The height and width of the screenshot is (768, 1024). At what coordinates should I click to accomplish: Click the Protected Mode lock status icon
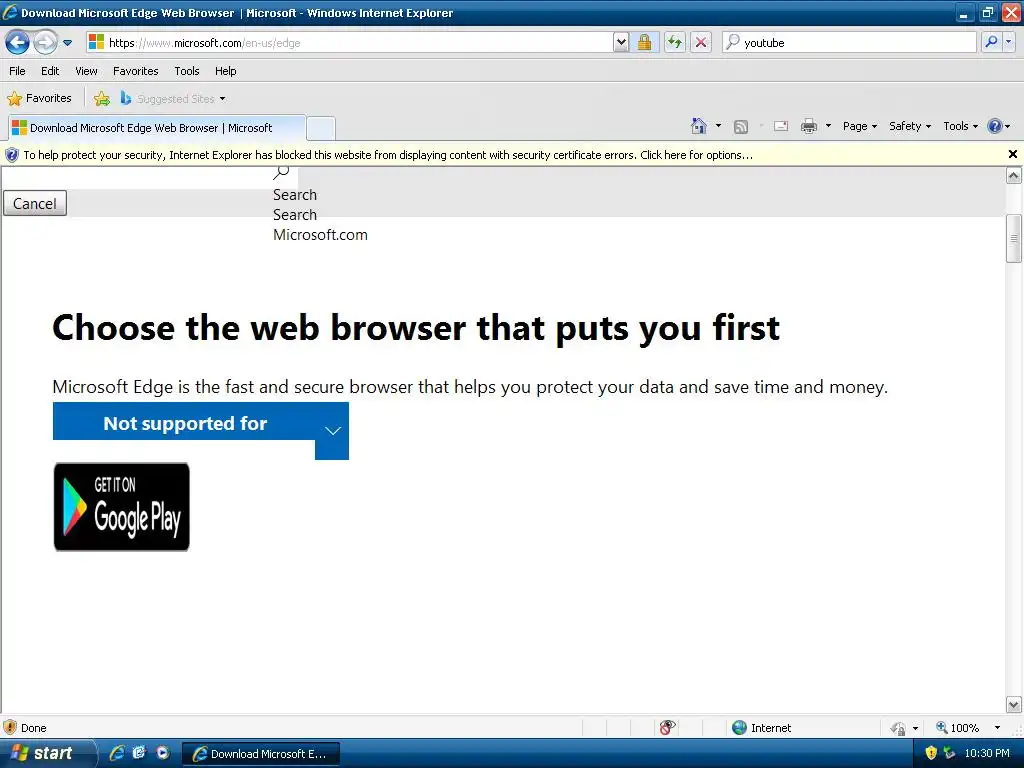tap(899, 728)
